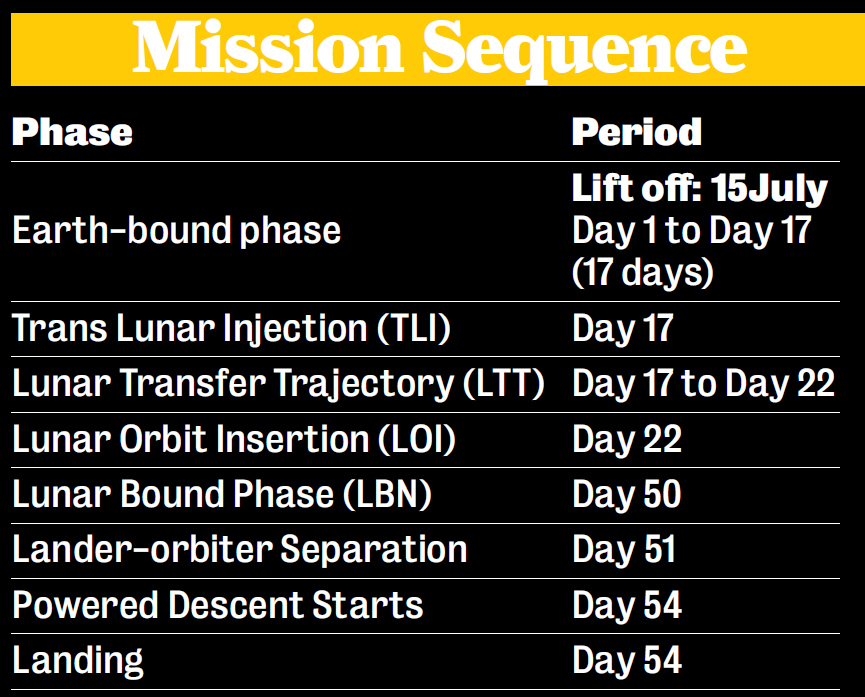Select the Lunar Bound Phase (LBN) row
The width and height of the screenshot is (865, 697).
[425, 496]
